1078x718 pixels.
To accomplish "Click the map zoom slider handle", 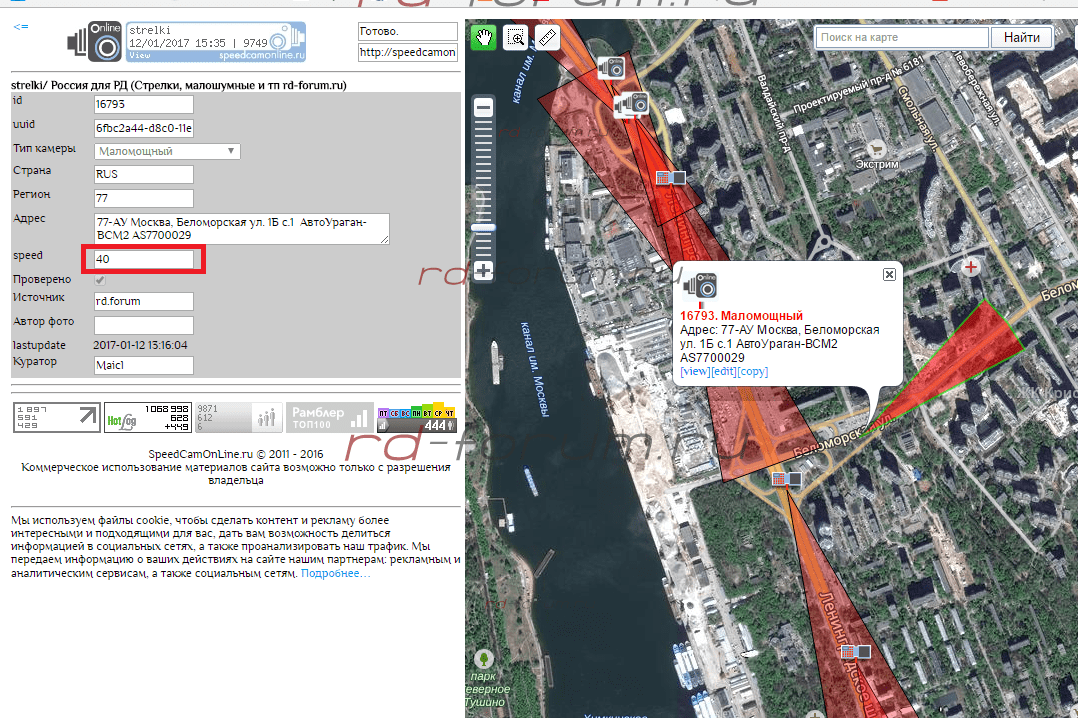I will pos(484,228).
